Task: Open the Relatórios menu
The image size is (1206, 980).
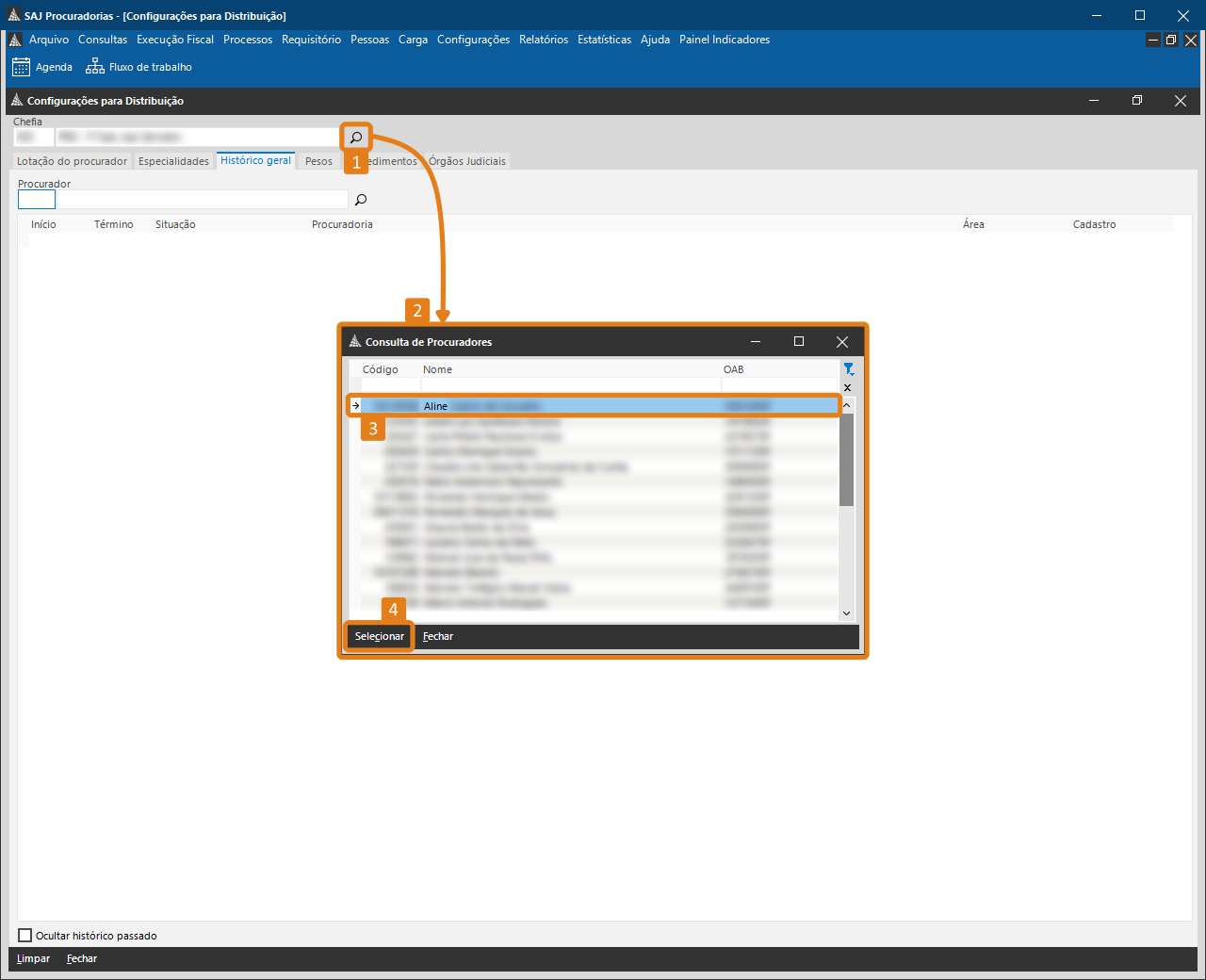Action: pyautogui.click(x=544, y=40)
